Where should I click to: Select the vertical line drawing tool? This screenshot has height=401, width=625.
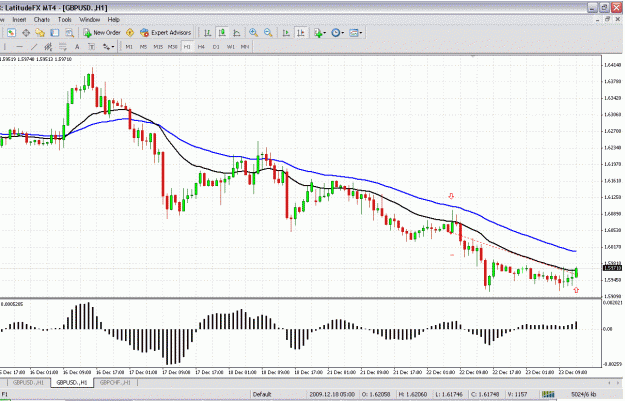click(5, 47)
